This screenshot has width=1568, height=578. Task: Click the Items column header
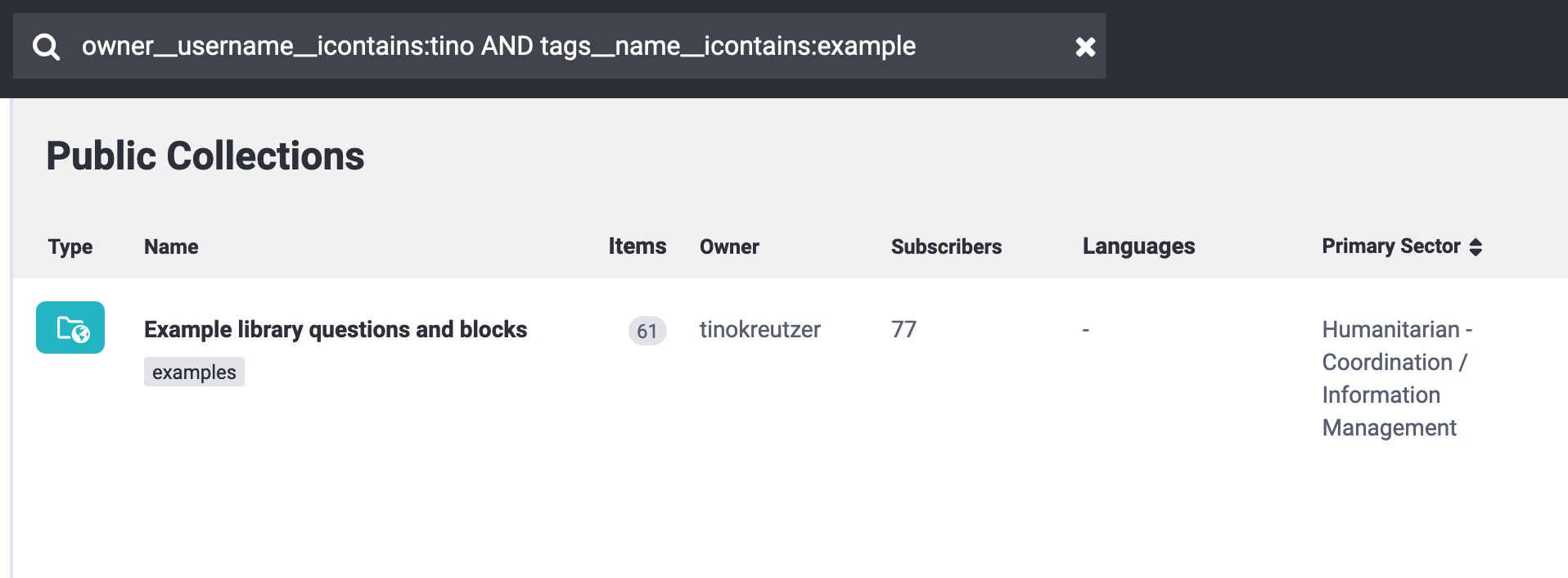pos(637,246)
